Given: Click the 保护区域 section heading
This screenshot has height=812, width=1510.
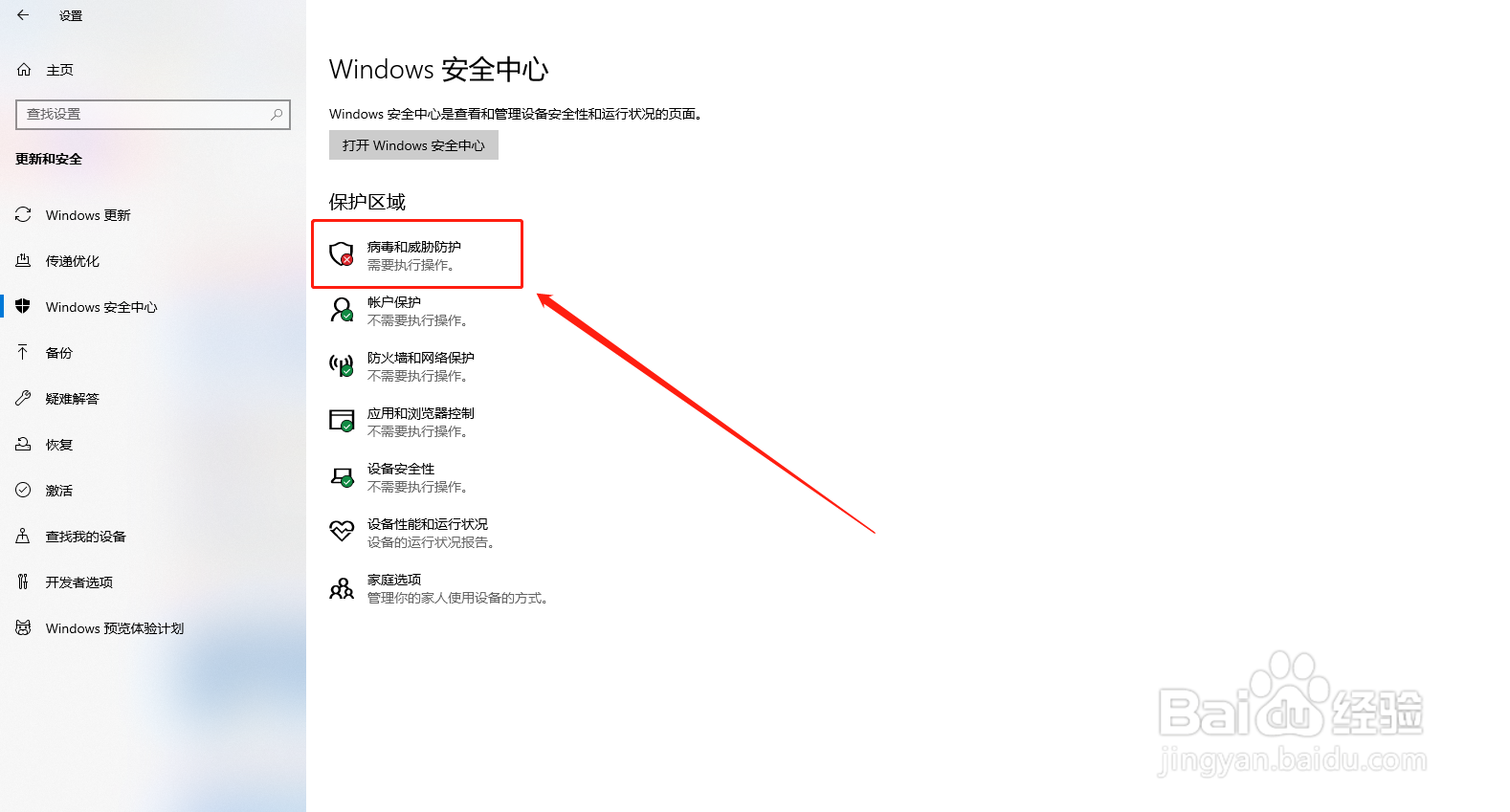Looking at the screenshot, I should (x=367, y=202).
